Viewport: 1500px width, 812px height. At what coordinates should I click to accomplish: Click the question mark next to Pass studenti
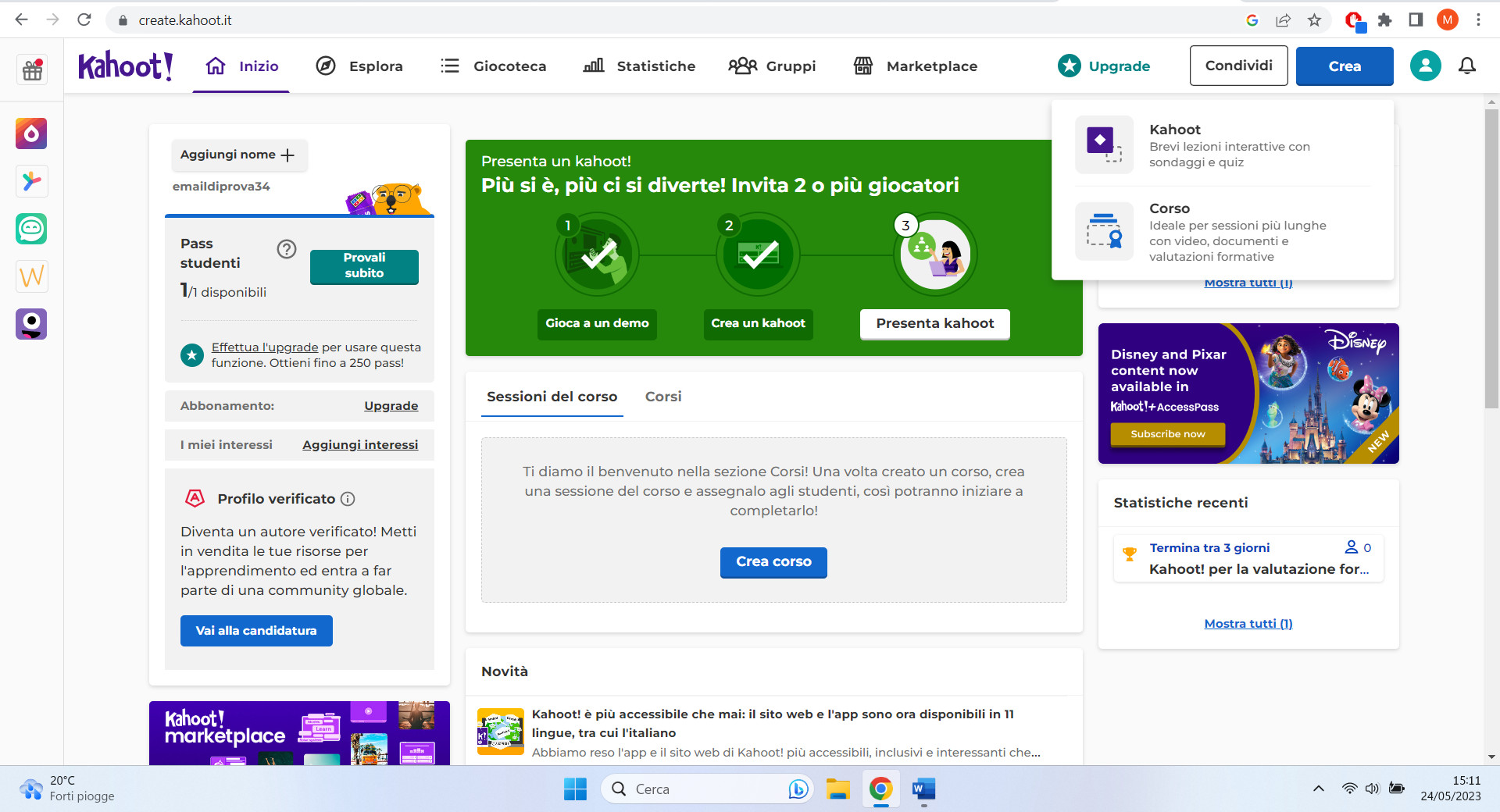click(286, 249)
